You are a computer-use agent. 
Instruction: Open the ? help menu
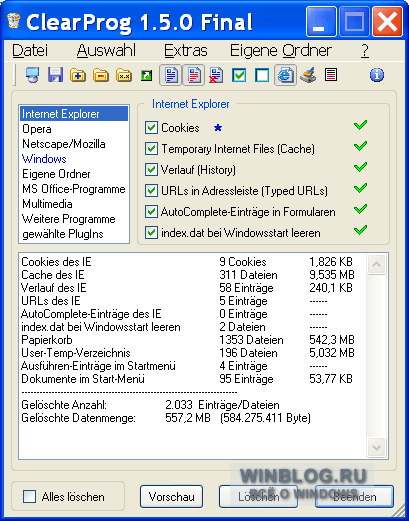coord(365,51)
